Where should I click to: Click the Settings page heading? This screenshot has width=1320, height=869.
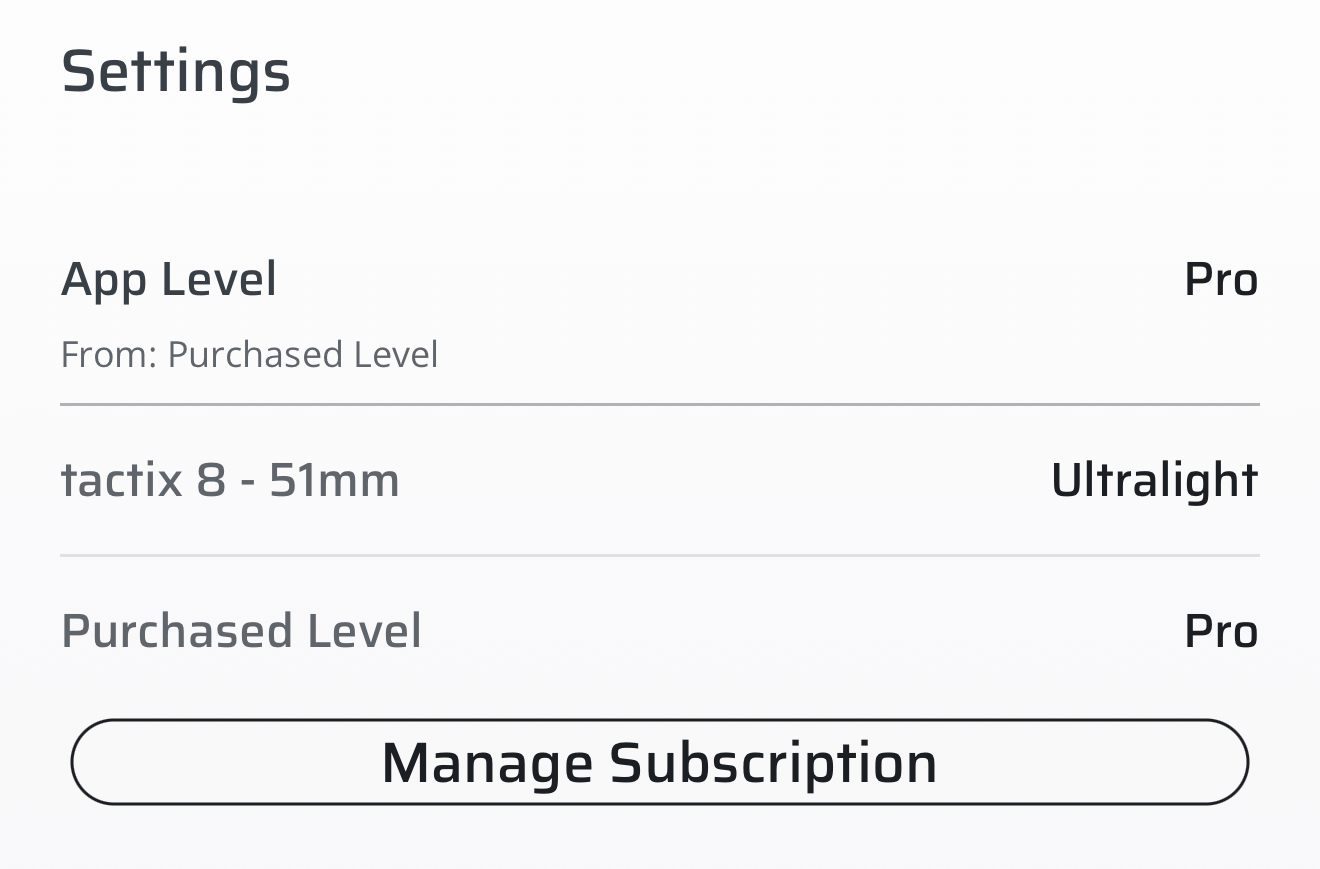point(176,72)
